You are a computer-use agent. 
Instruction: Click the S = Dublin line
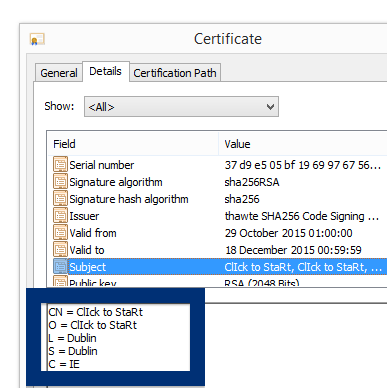pyautogui.click(x=73, y=351)
